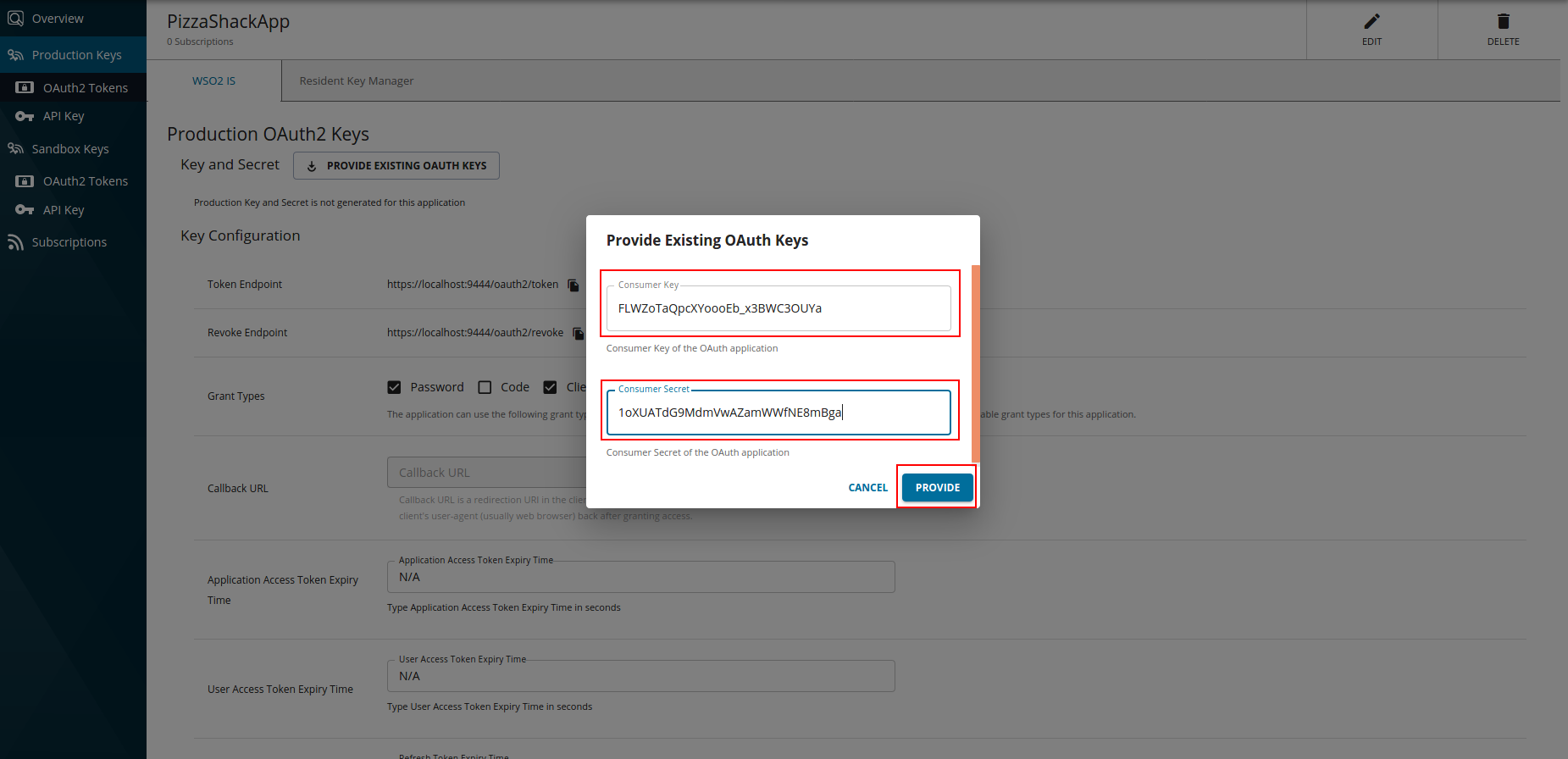Viewport: 1568px width, 759px height.
Task: Click Sandbox OAuth2 Tokens sidebar icon
Action: pos(25,181)
